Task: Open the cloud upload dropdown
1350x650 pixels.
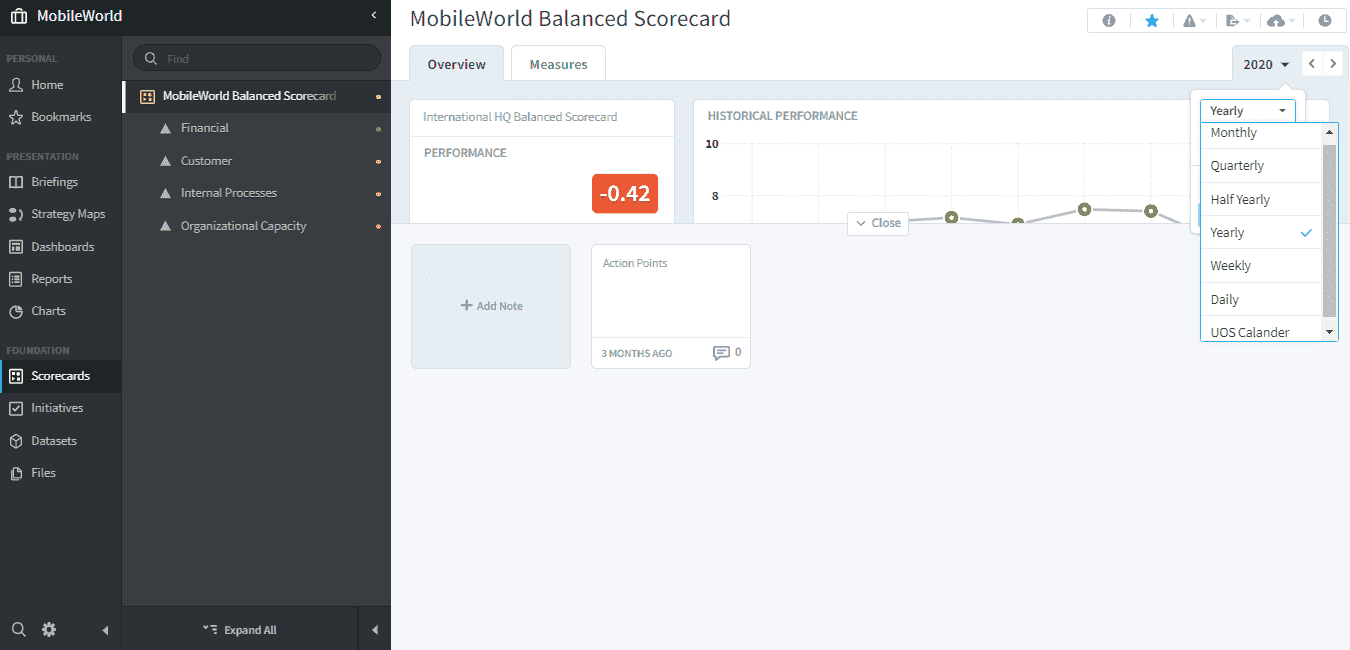Action: [1281, 21]
